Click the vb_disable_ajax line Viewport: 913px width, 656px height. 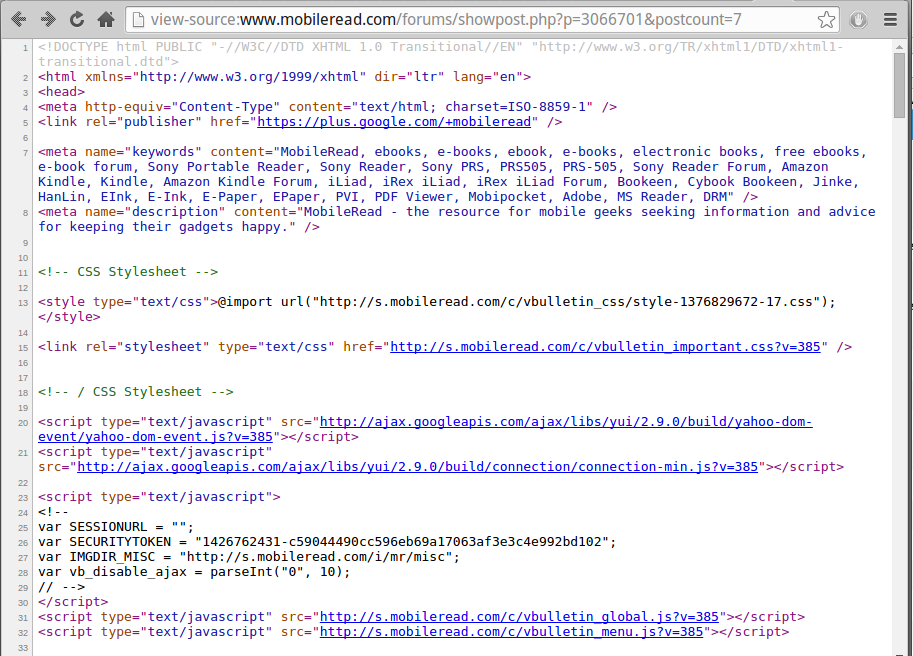click(194, 572)
